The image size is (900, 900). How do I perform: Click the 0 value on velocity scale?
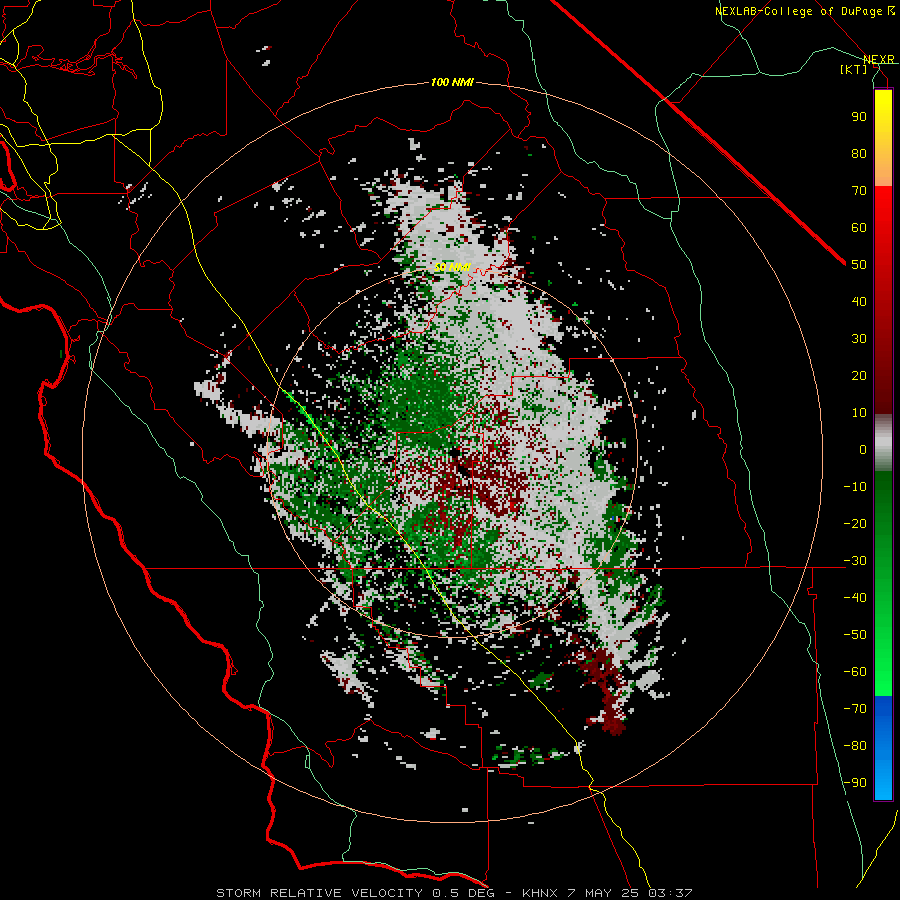tap(863, 450)
